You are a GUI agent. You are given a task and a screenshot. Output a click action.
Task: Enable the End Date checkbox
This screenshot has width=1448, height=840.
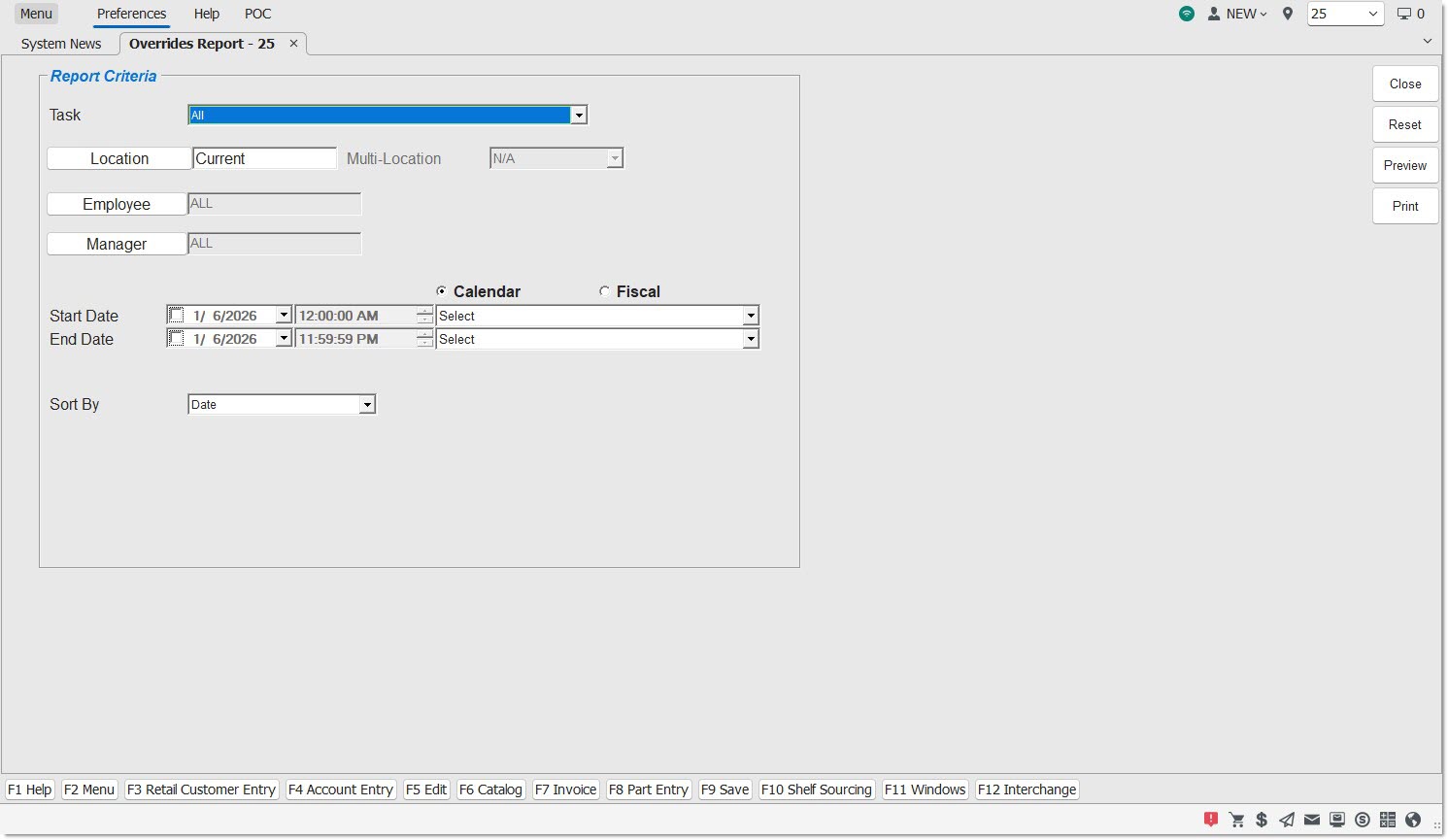click(176, 338)
